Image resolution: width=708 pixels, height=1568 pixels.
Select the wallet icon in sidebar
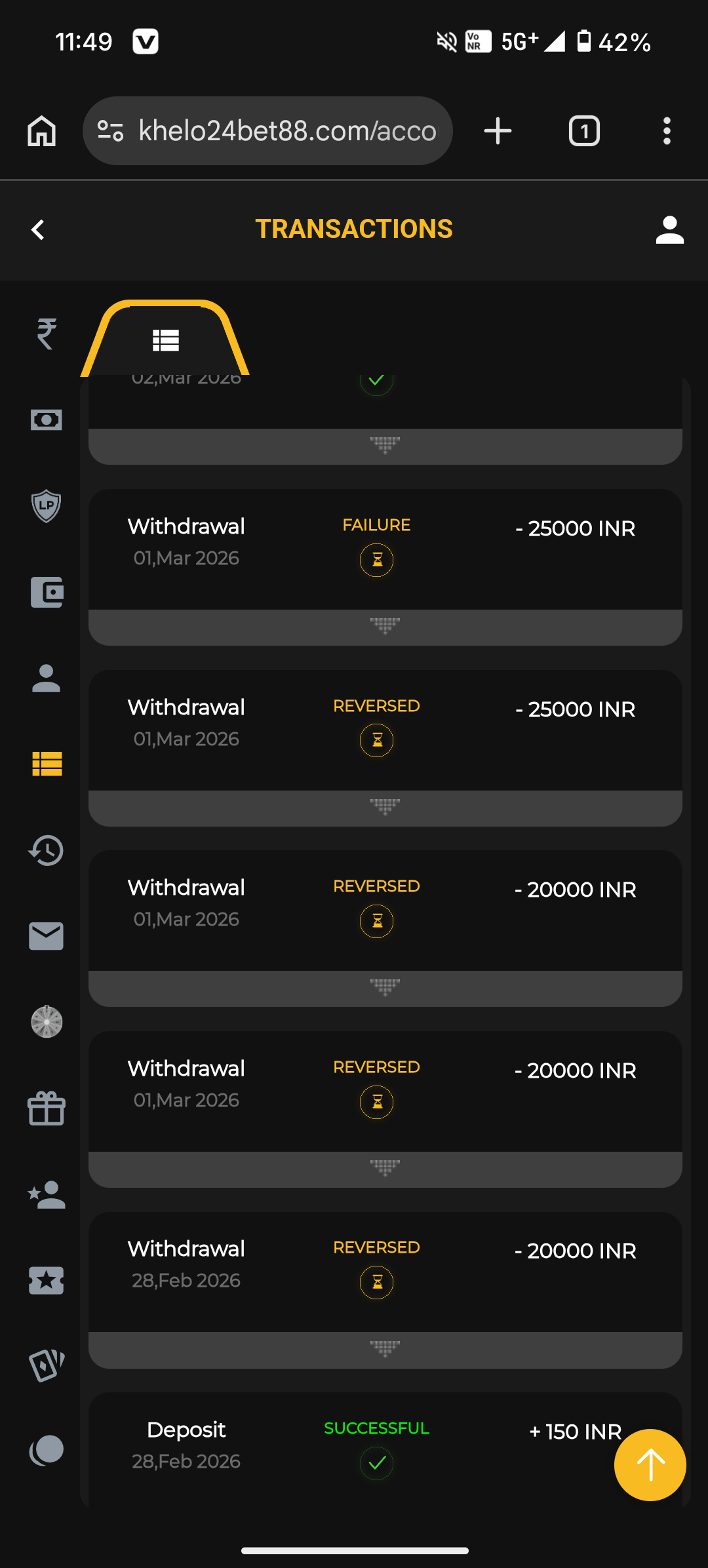coord(46,592)
